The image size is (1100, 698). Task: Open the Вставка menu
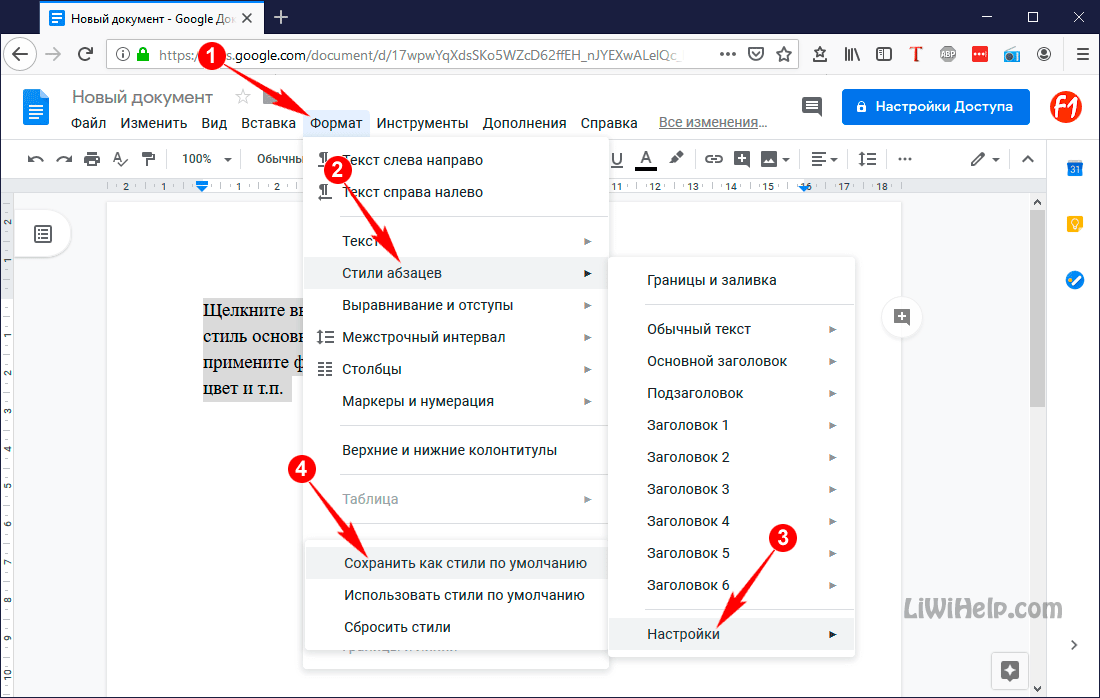click(268, 123)
